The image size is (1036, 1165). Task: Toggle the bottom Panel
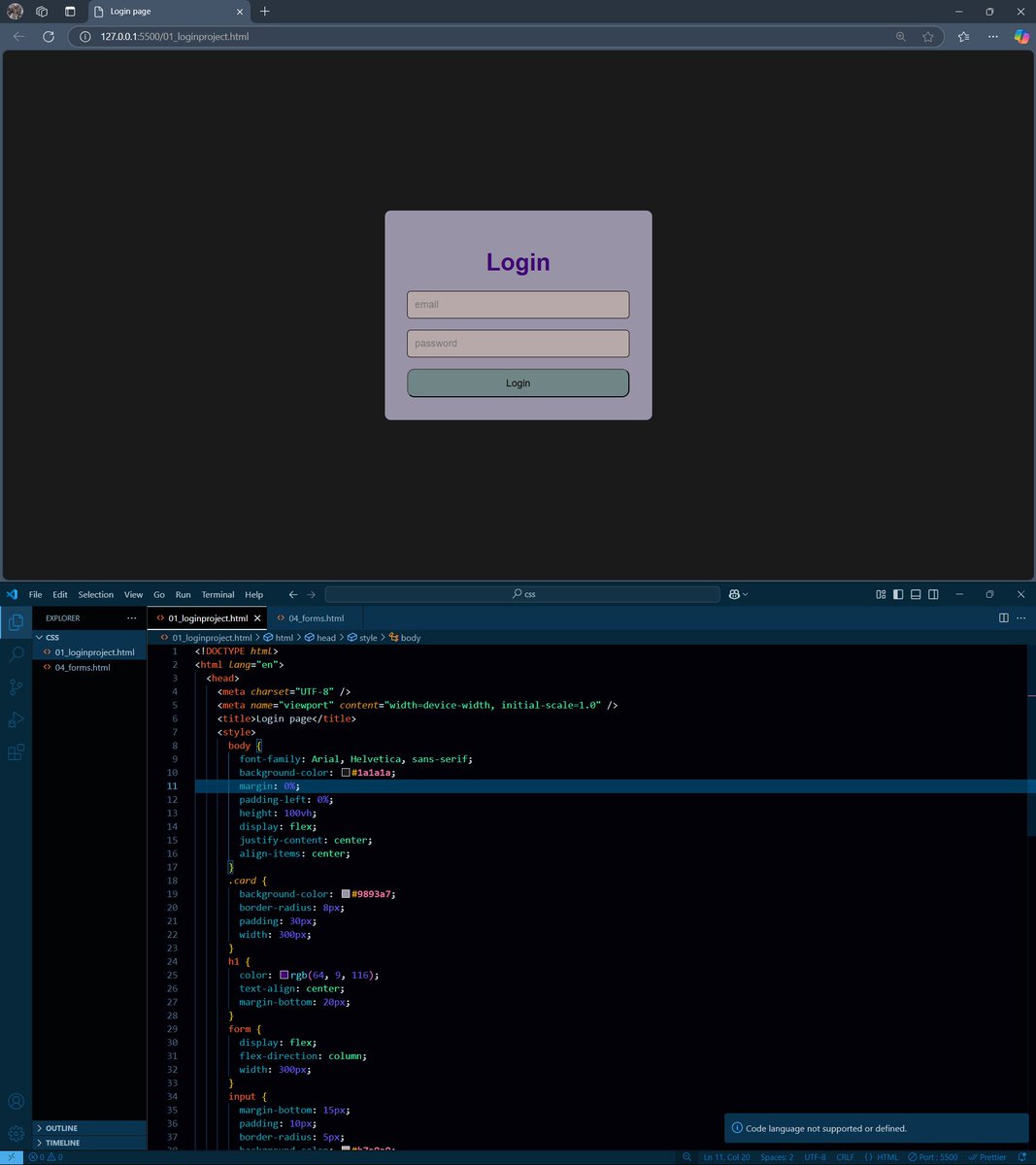click(916, 594)
